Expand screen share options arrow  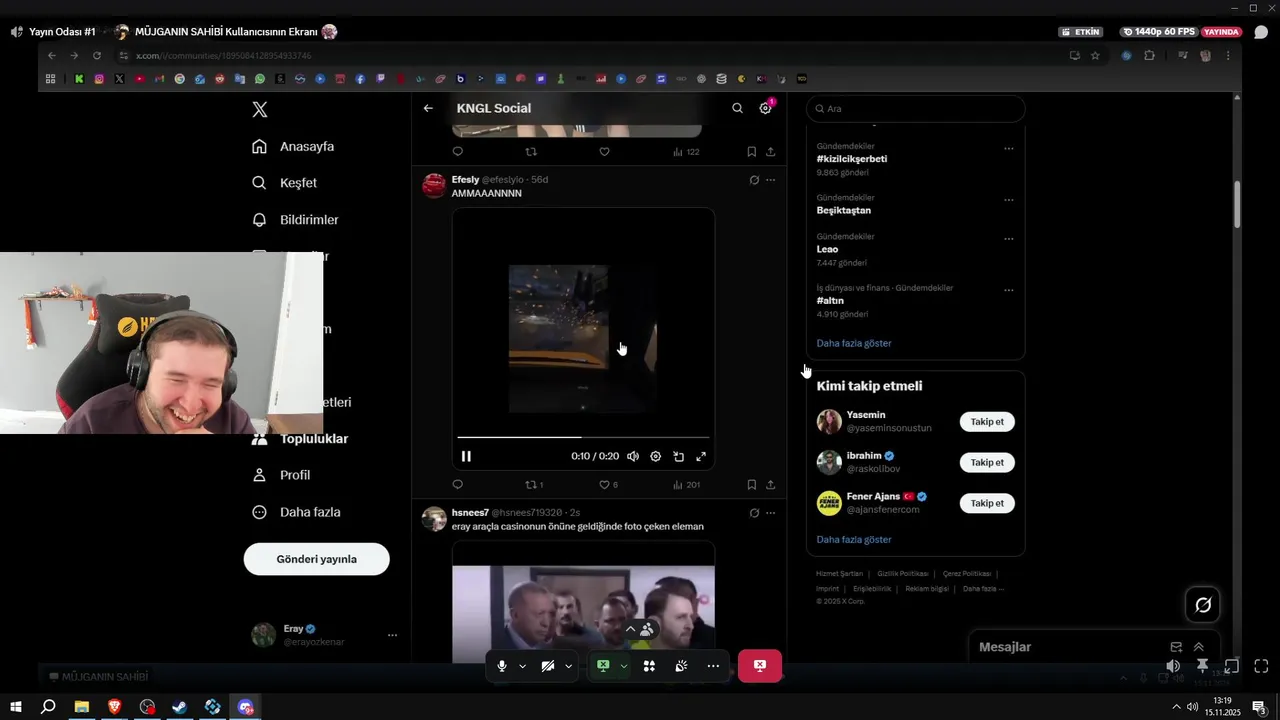click(x=624, y=666)
